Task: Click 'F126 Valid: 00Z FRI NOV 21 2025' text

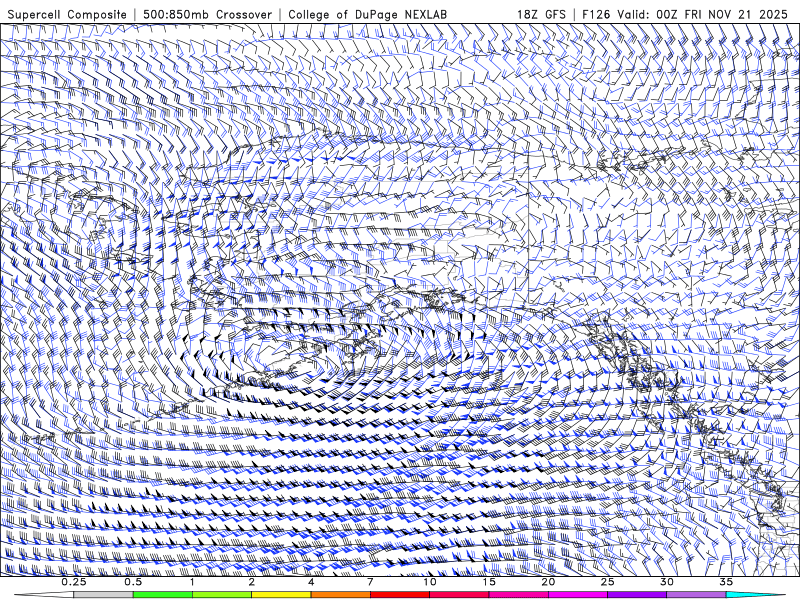Action: (x=685, y=14)
